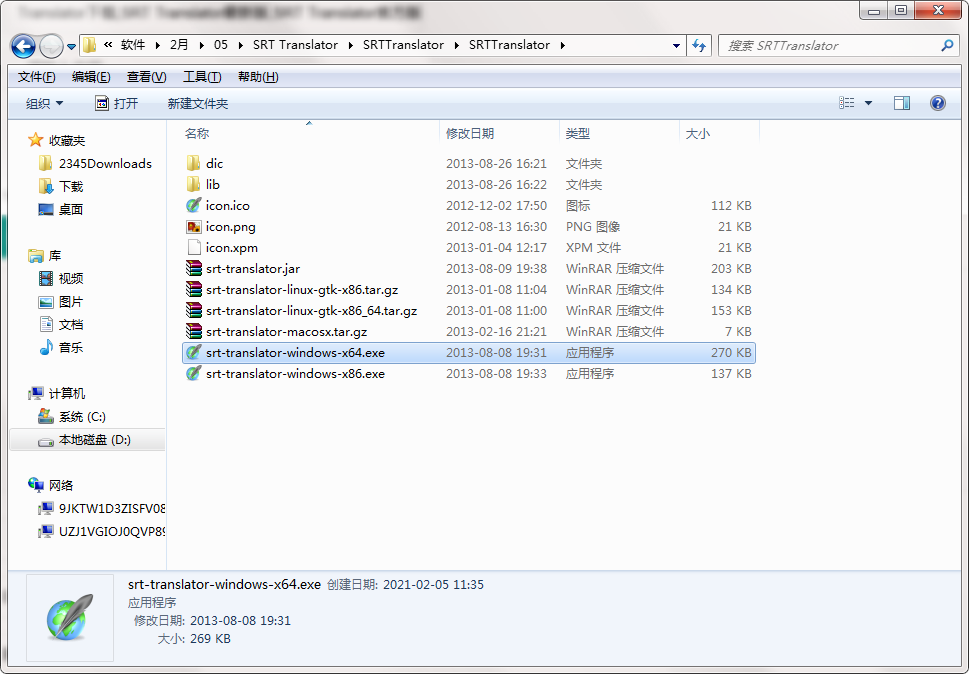Image resolution: width=969 pixels, height=674 pixels.
Task: Open the 文档 library
Action: (71, 324)
